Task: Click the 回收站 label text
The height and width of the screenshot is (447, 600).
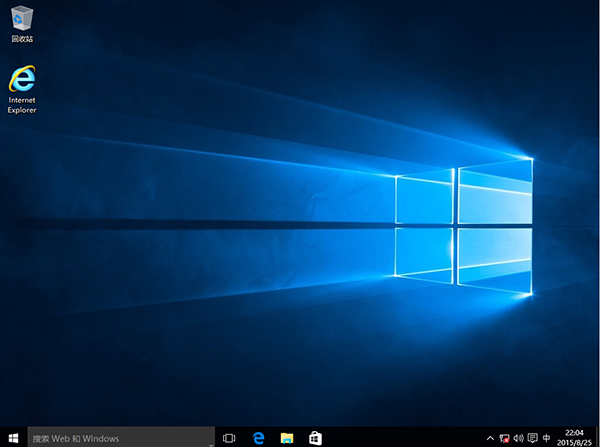Action: (21, 39)
